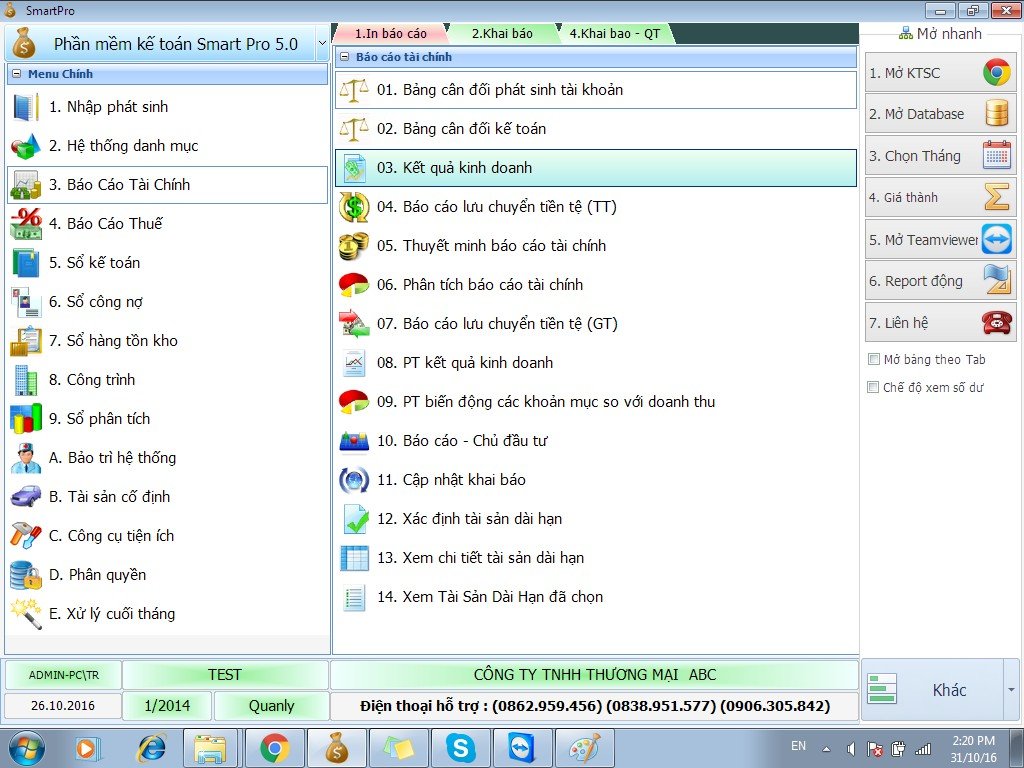The height and width of the screenshot is (768, 1024).
Task: Click the calendar icon beside Chọn Tháng
Action: [x=996, y=156]
